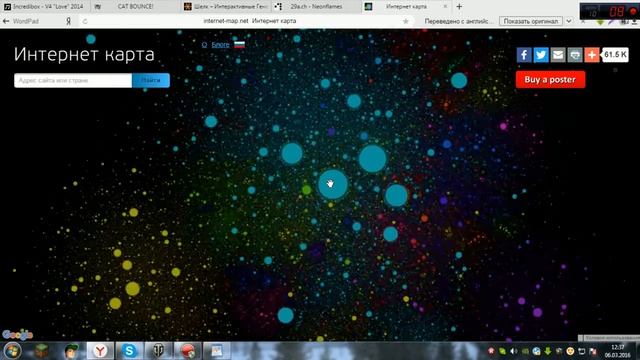Share the map by email icon
Image resolution: width=640 pixels, height=360 pixels.
(558, 55)
